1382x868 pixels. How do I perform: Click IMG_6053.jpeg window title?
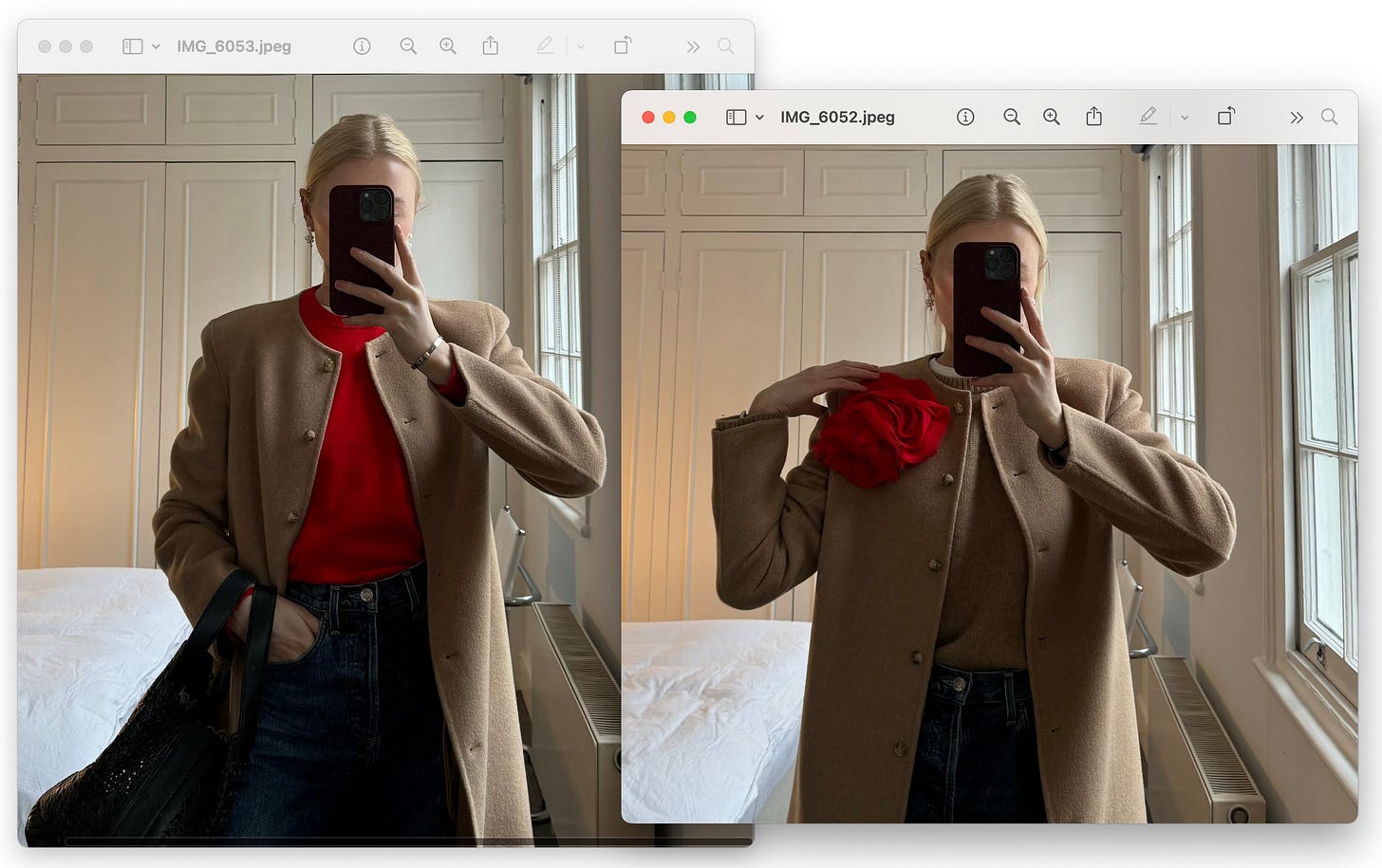[x=233, y=46]
